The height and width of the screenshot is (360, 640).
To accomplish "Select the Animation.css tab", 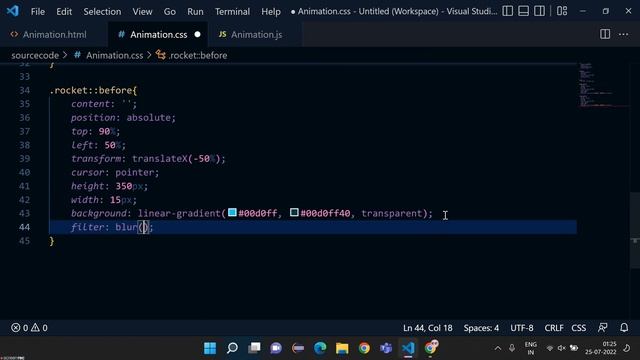I will (x=158, y=35).
